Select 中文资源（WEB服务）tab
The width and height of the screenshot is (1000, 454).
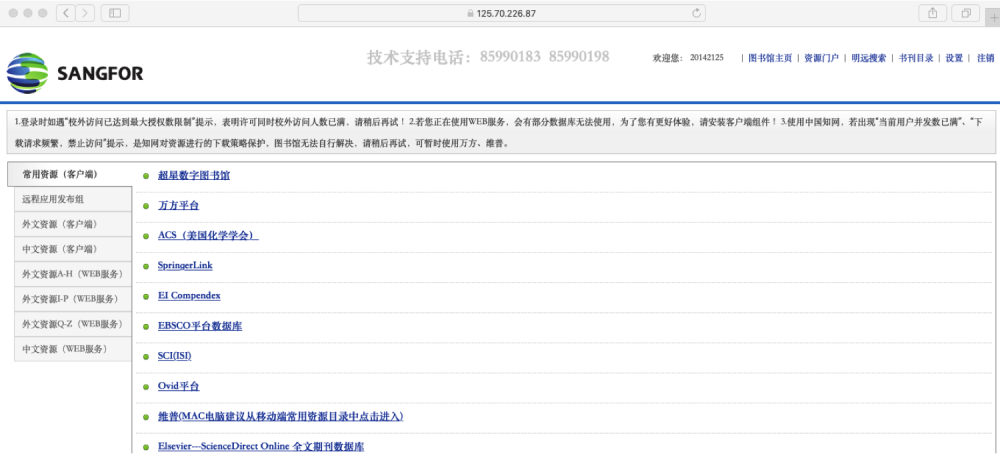pyautogui.click(x=73, y=349)
